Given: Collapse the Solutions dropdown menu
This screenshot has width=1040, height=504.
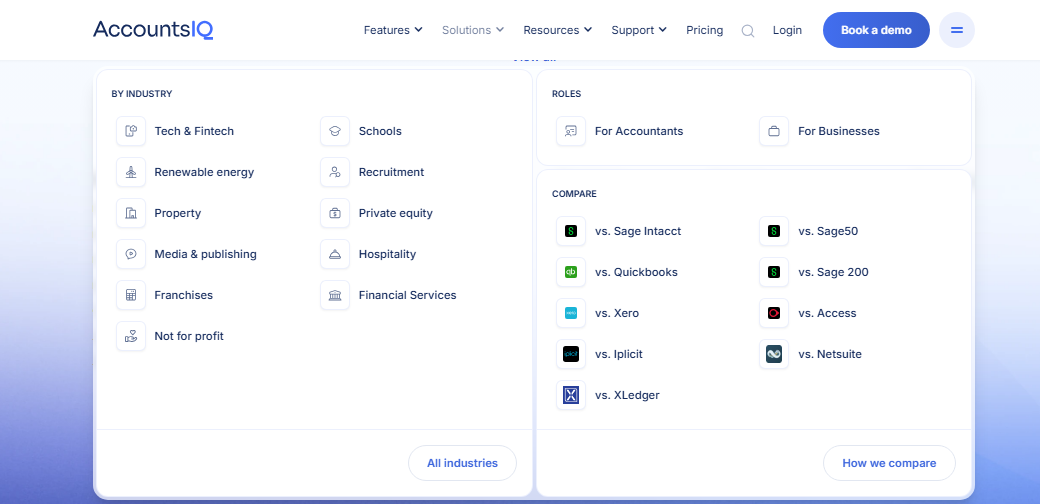Looking at the screenshot, I should [x=473, y=30].
